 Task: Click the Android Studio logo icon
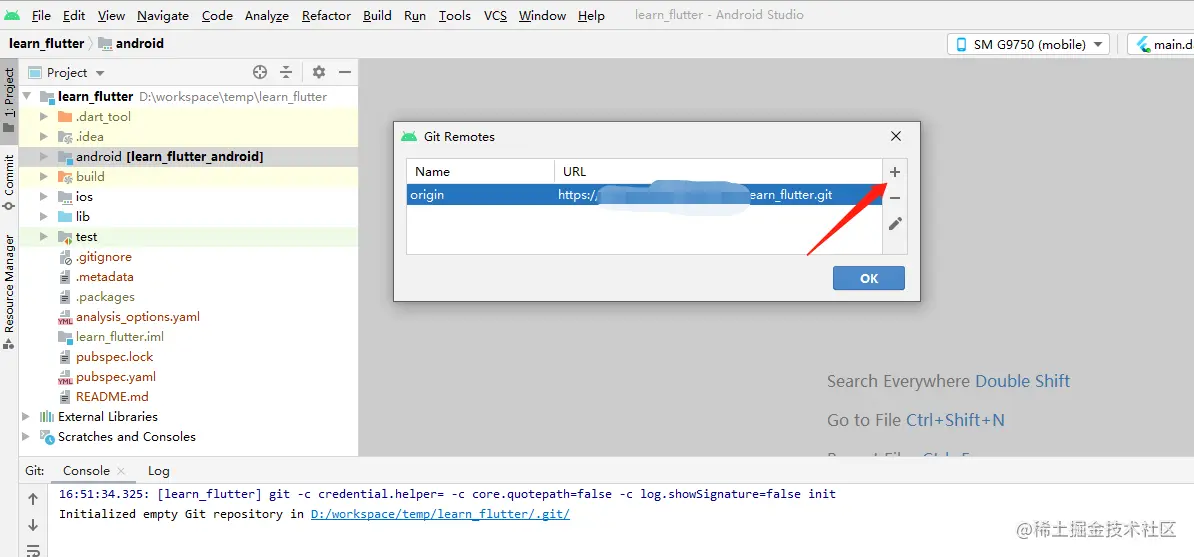[x=11, y=15]
